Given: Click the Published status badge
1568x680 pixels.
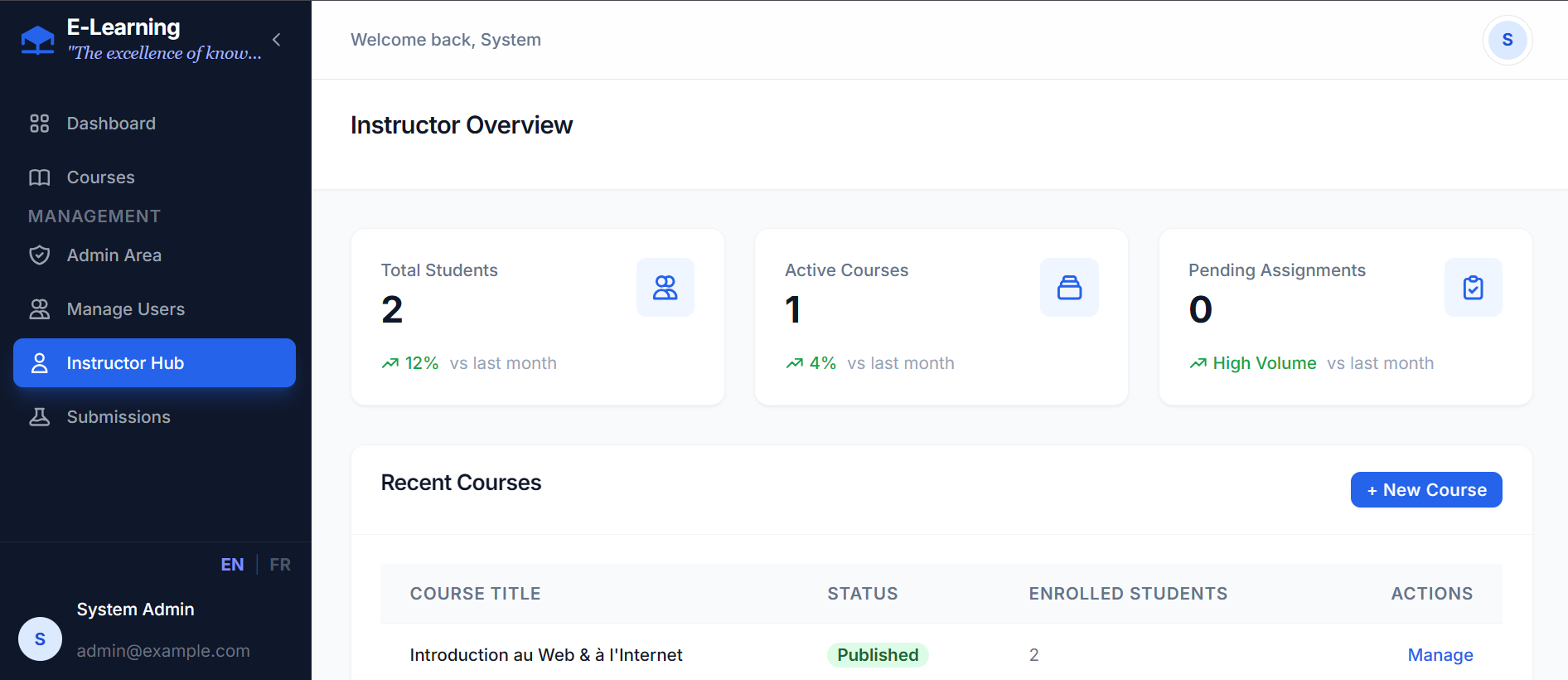Looking at the screenshot, I should [x=878, y=655].
